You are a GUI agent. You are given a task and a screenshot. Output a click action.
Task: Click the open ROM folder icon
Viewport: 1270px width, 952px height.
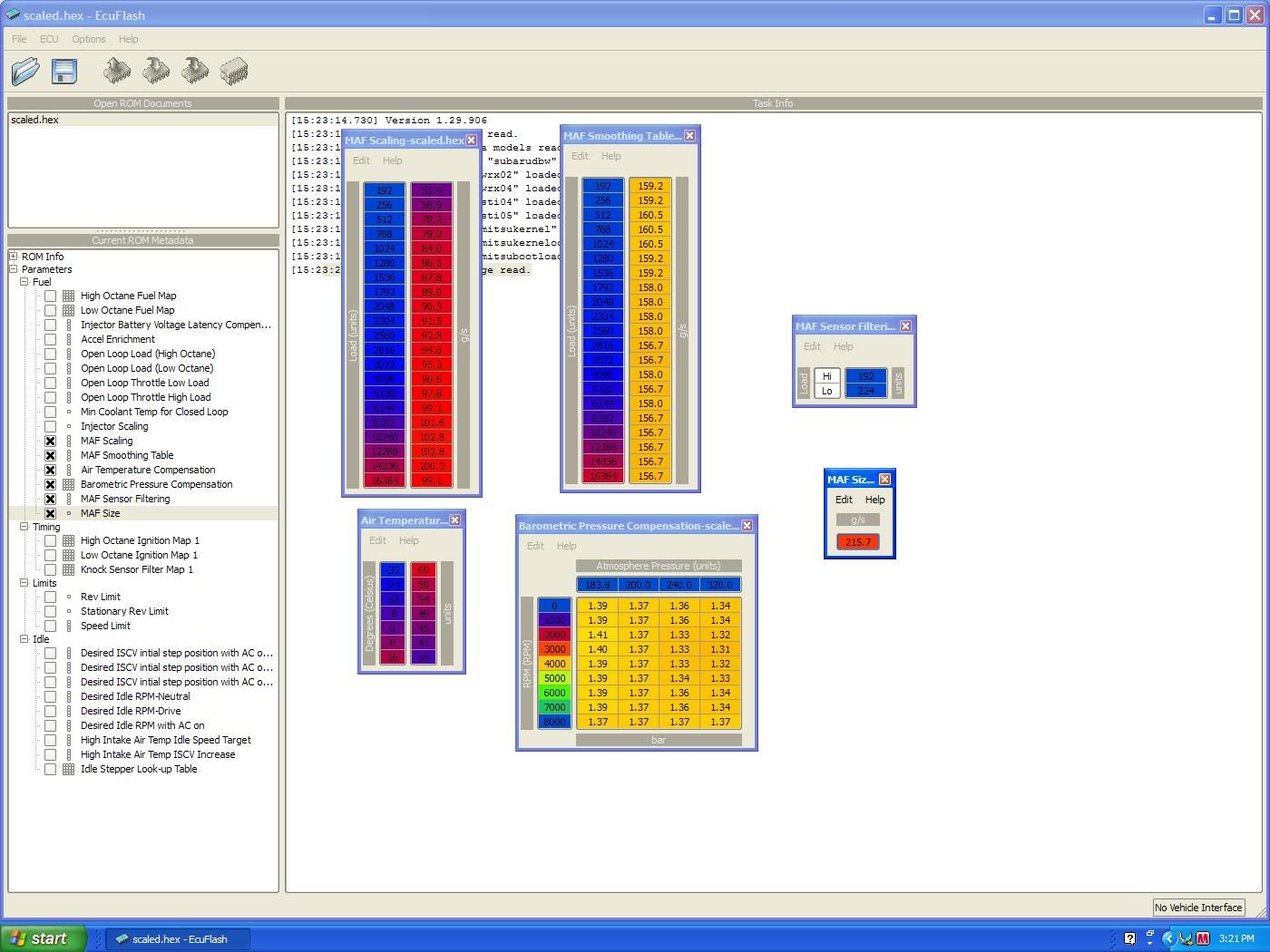coord(25,71)
